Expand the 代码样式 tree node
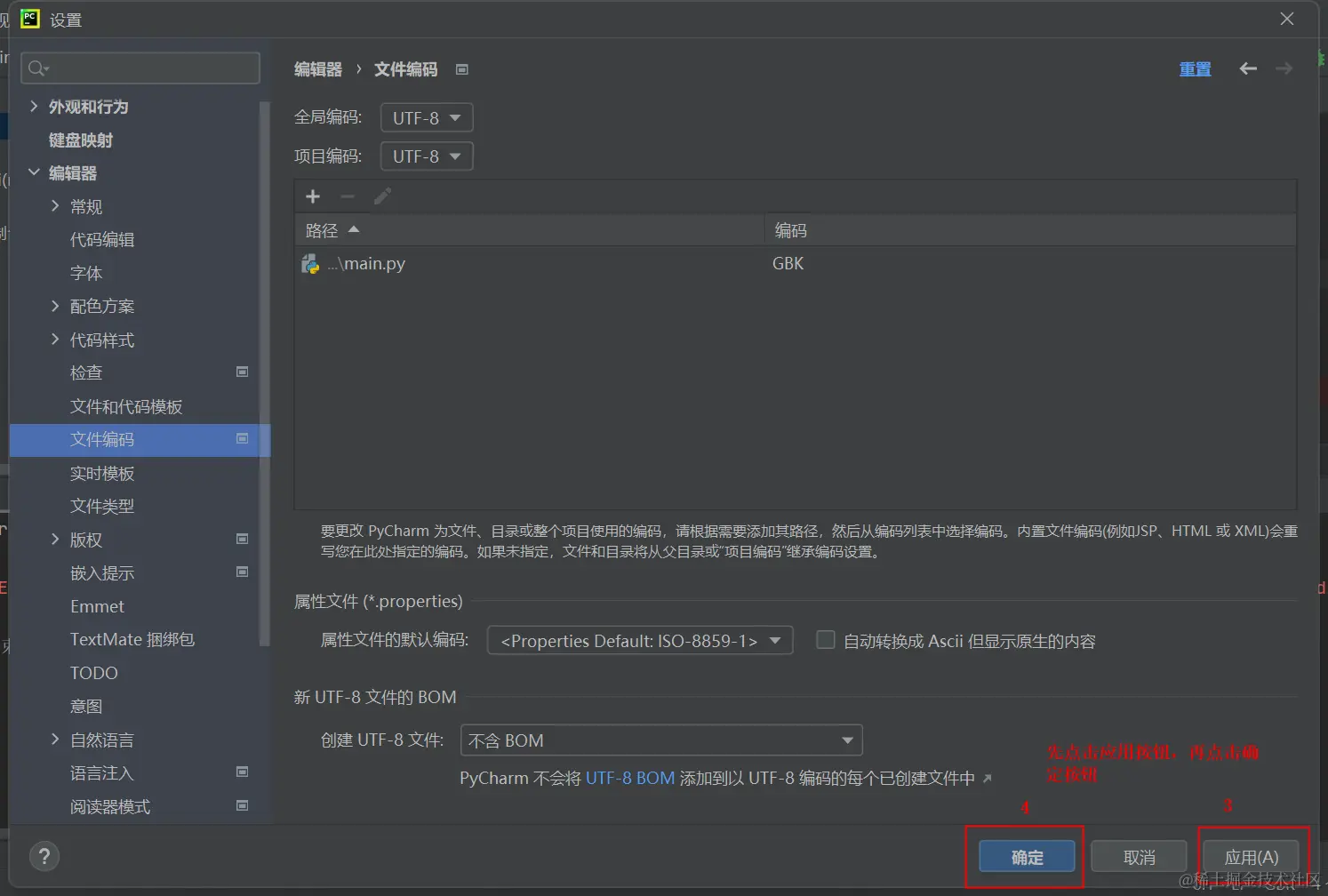This screenshot has width=1328, height=896. (55, 340)
